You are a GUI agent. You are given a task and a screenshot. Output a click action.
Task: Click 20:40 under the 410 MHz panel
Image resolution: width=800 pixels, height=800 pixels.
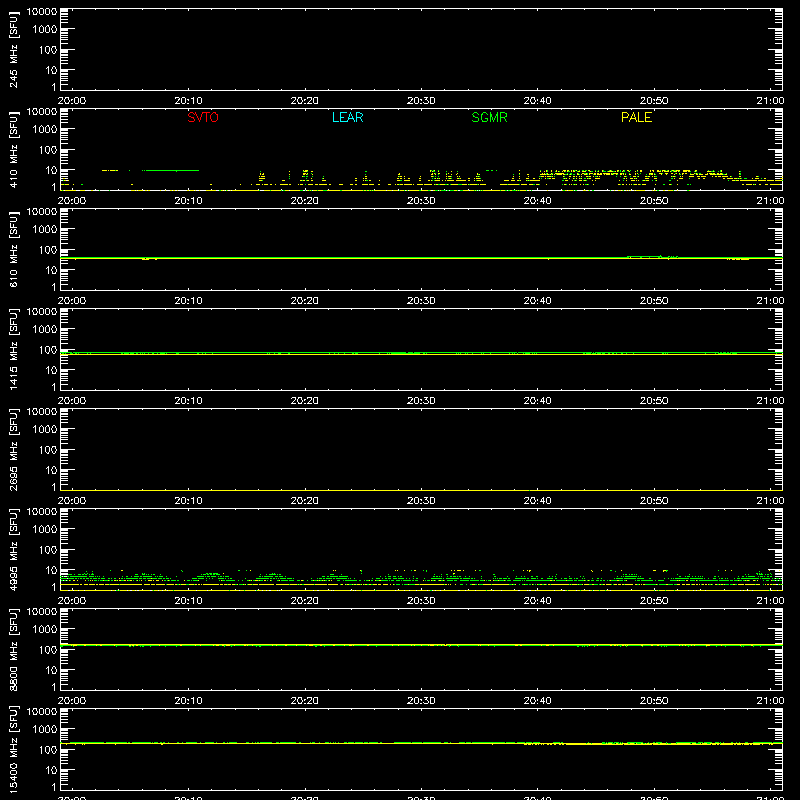coord(537,201)
